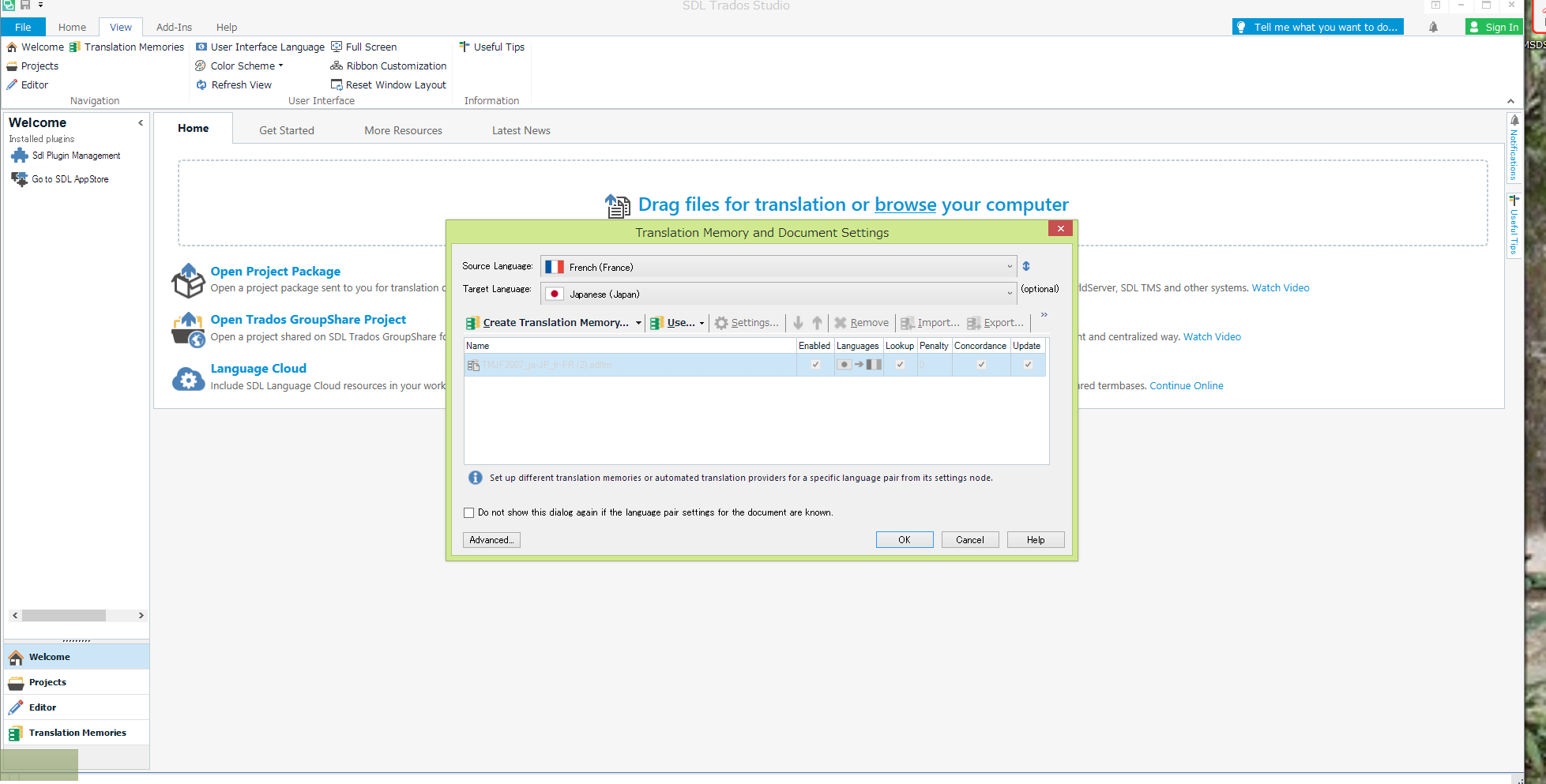Screen dimensions: 1546x784
Task: Click the dialog Help button
Action: coord(1036,540)
